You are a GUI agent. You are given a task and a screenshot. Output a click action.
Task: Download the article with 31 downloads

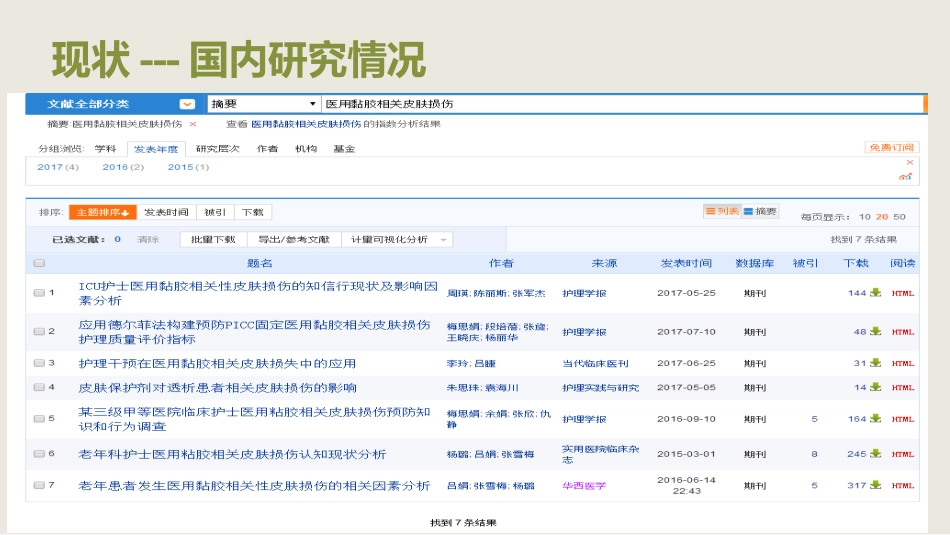pos(875,363)
